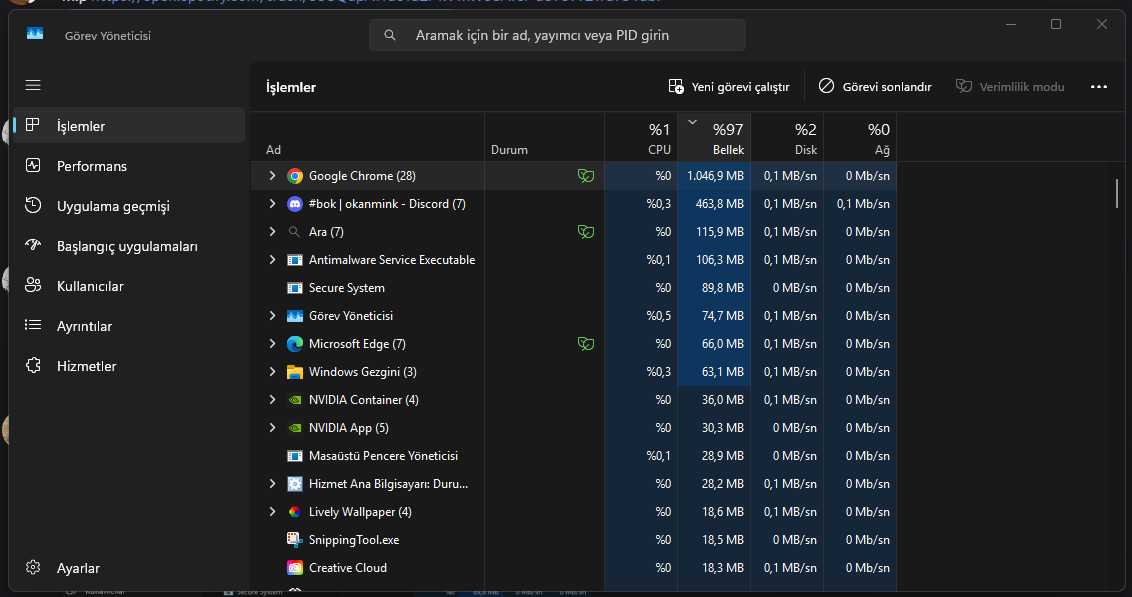The image size is (1132, 597).
Task: Click the Google Chrome process icon
Action: pos(295,176)
